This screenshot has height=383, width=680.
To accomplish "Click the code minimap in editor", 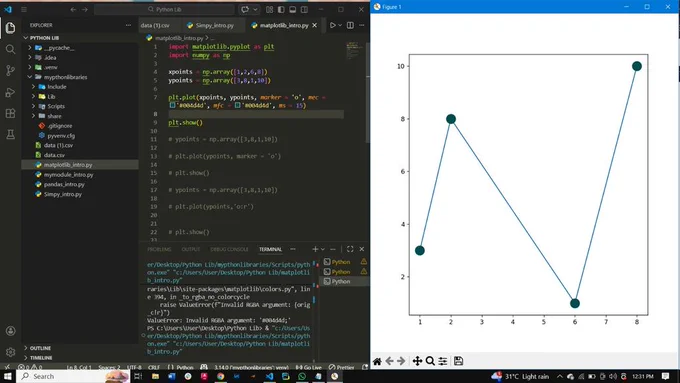I will (x=354, y=50).
